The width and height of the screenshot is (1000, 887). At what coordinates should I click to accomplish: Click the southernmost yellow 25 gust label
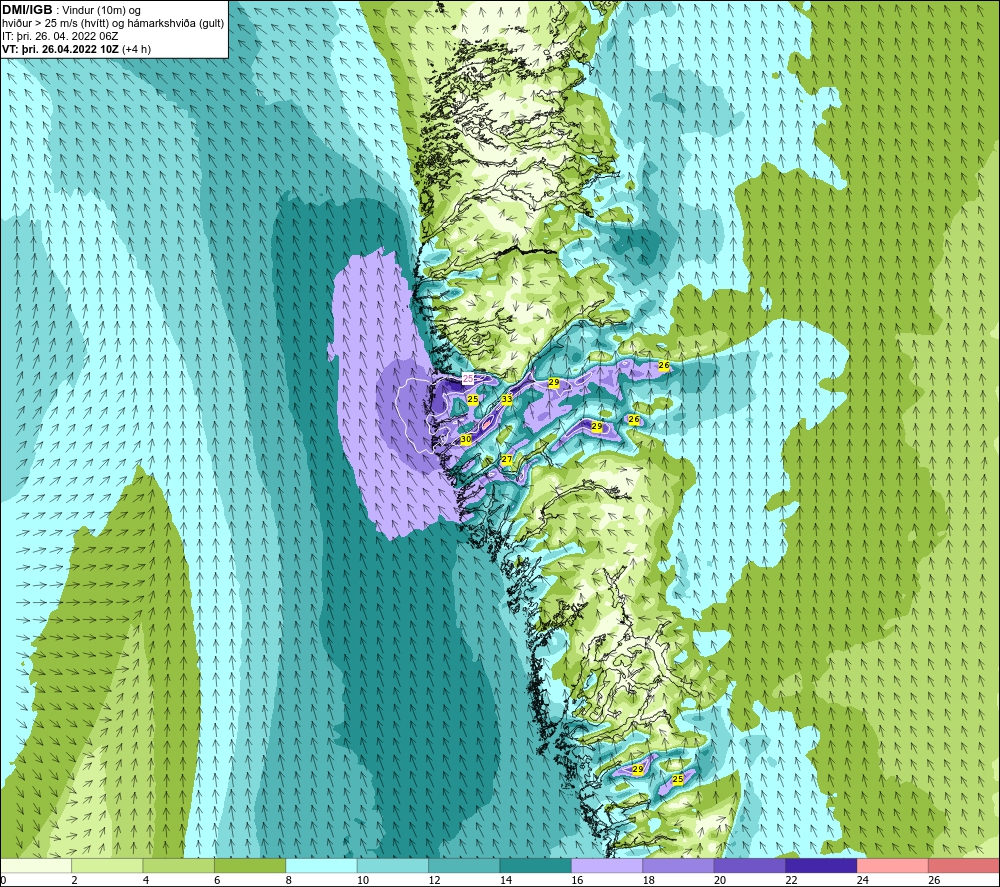pyautogui.click(x=677, y=779)
